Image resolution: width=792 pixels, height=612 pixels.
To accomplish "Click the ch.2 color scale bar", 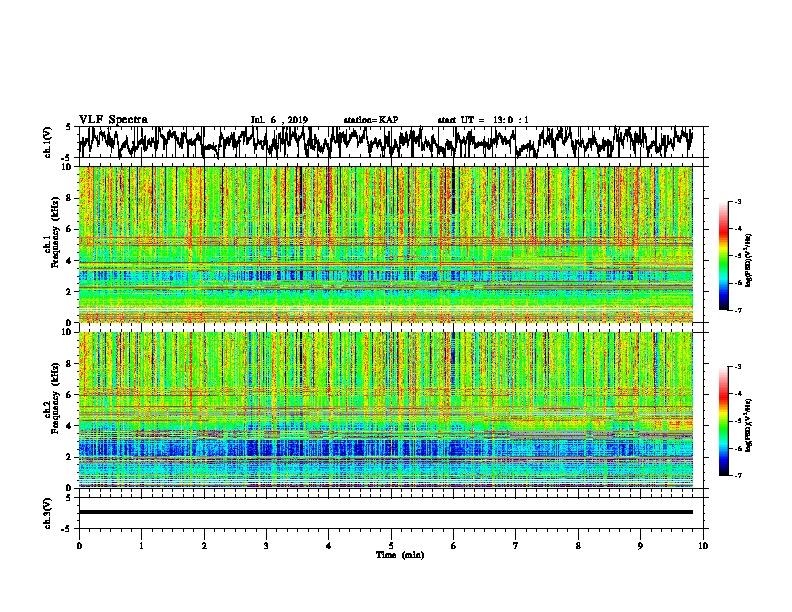I will tap(723, 421).
